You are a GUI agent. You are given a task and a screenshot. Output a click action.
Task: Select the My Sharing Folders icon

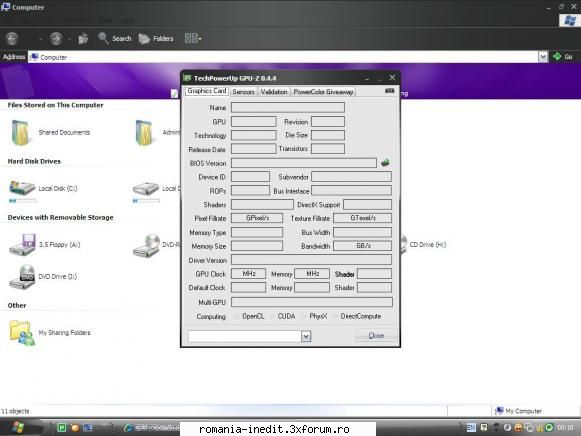[21, 332]
